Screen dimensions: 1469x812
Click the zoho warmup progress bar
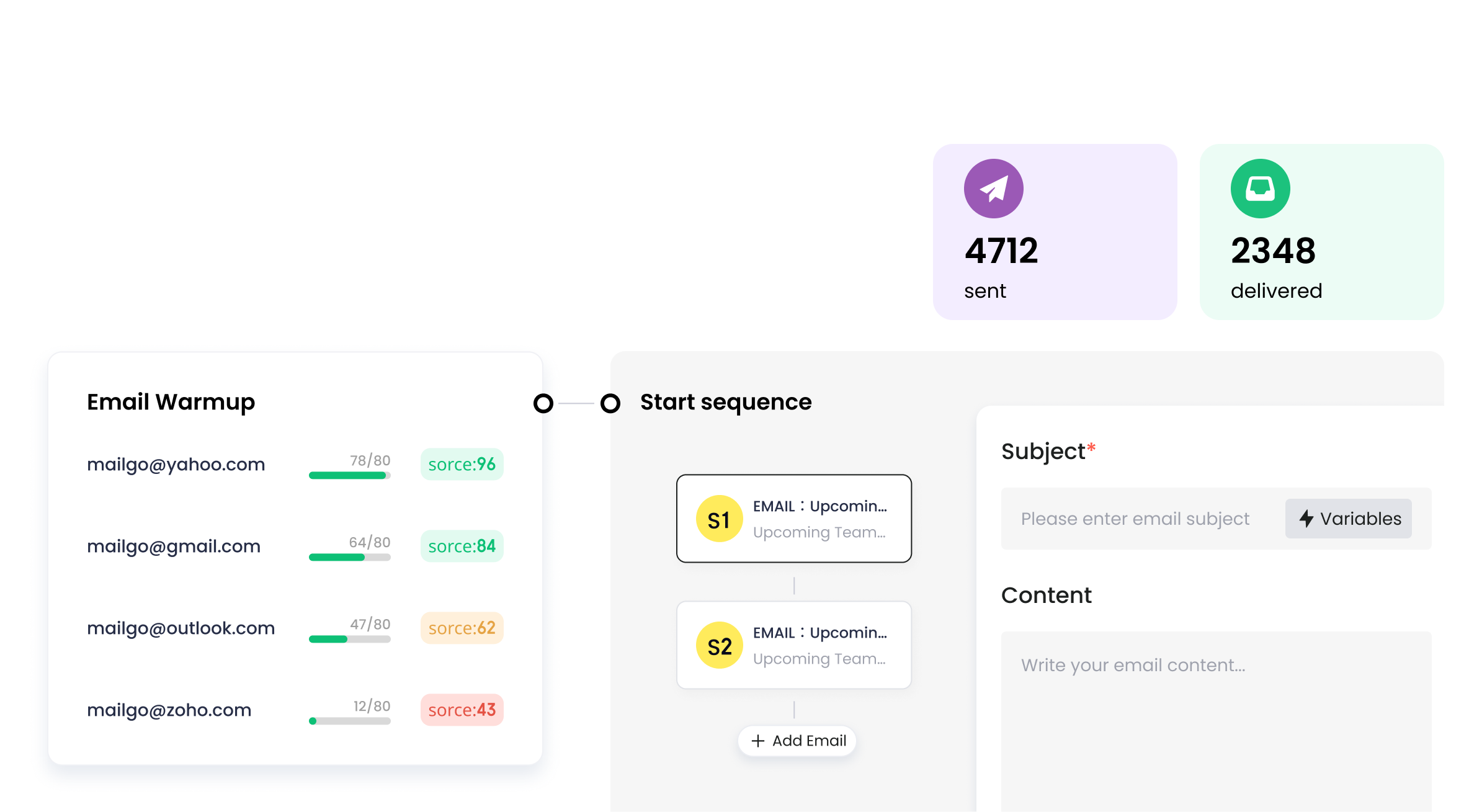pyautogui.click(x=349, y=721)
